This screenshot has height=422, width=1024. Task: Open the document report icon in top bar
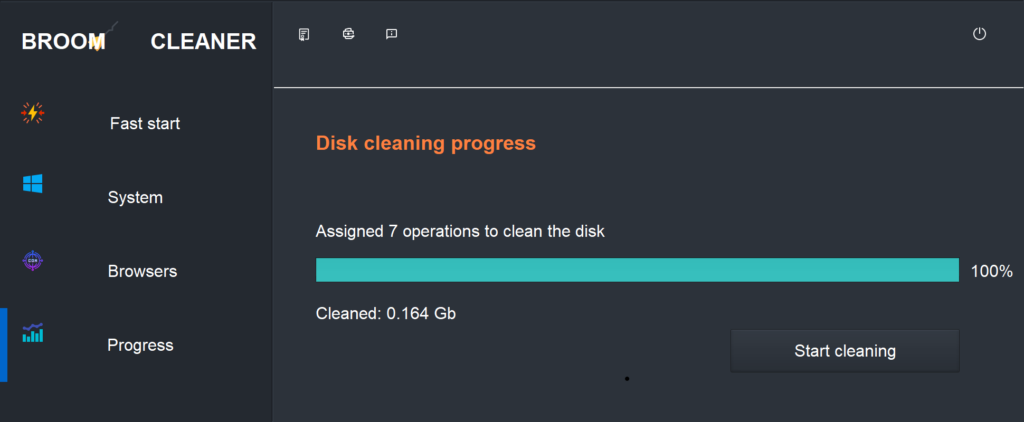click(x=304, y=34)
